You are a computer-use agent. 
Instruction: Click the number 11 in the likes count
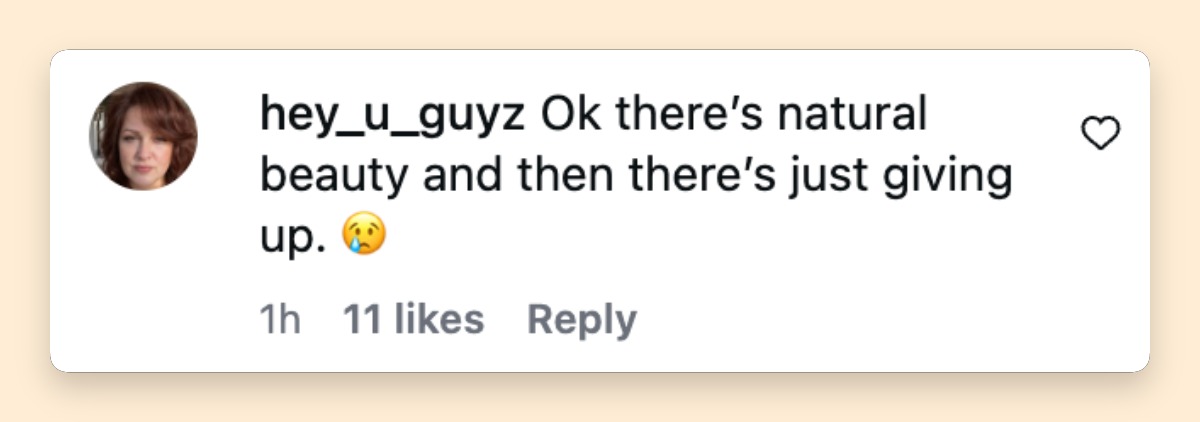pos(360,320)
